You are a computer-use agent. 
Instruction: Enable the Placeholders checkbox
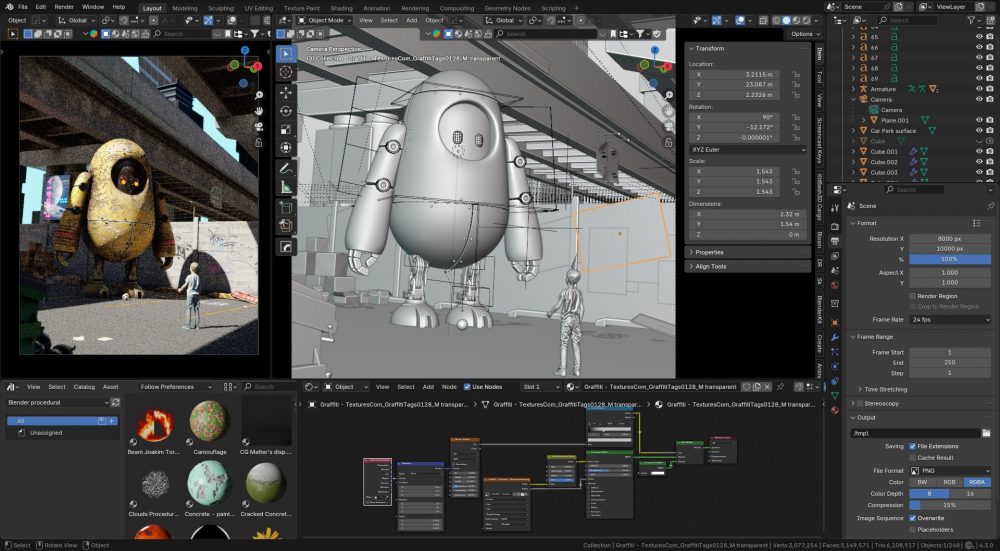pyautogui.click(x=913, y=529)
